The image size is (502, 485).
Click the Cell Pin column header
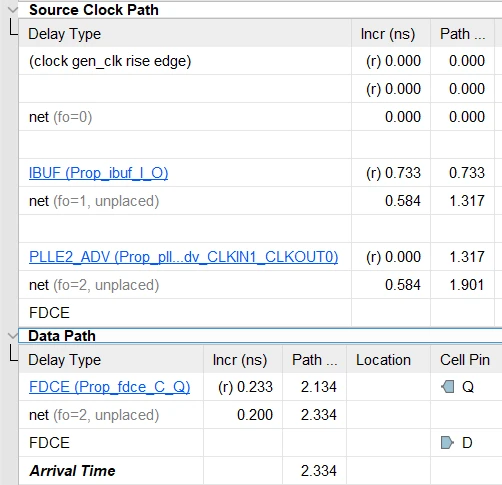[466, 360]
